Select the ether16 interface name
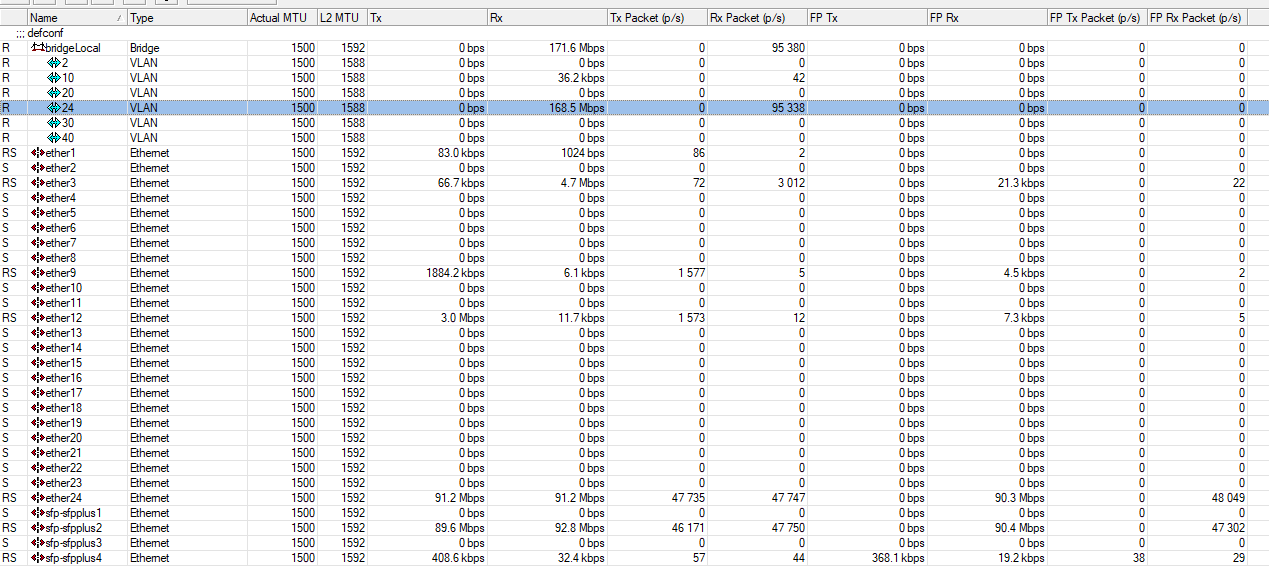The width and height of the screenshot is (1269, 587). [64, 378]
